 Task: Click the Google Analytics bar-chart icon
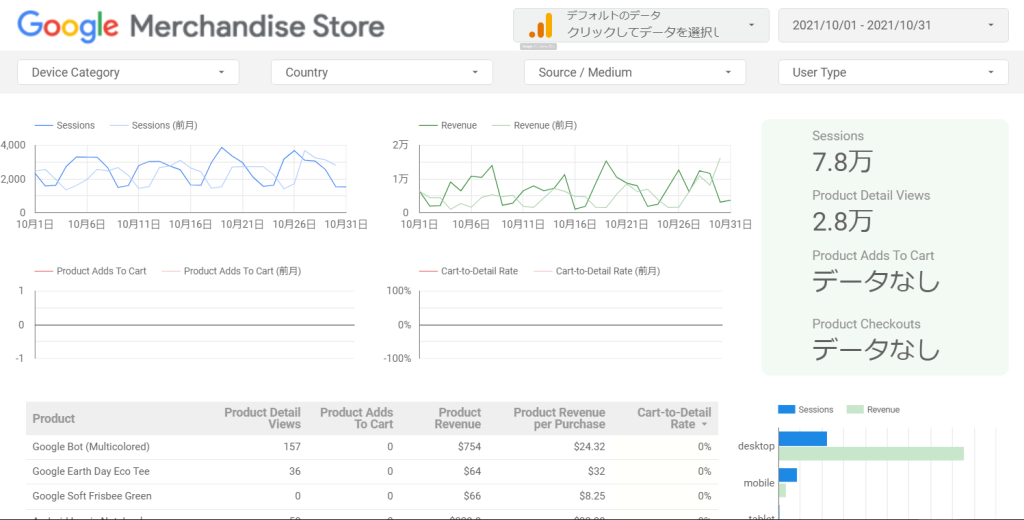[540, 25]
